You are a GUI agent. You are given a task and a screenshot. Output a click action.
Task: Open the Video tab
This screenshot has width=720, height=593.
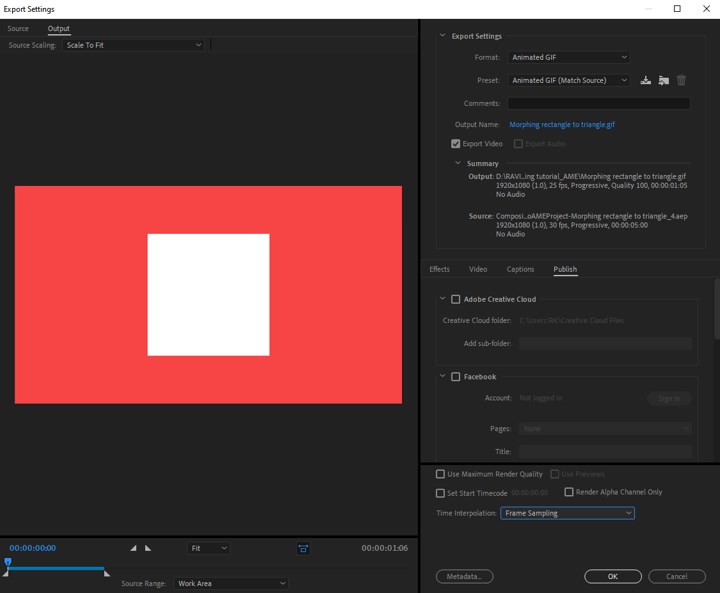tap(478, 269)
